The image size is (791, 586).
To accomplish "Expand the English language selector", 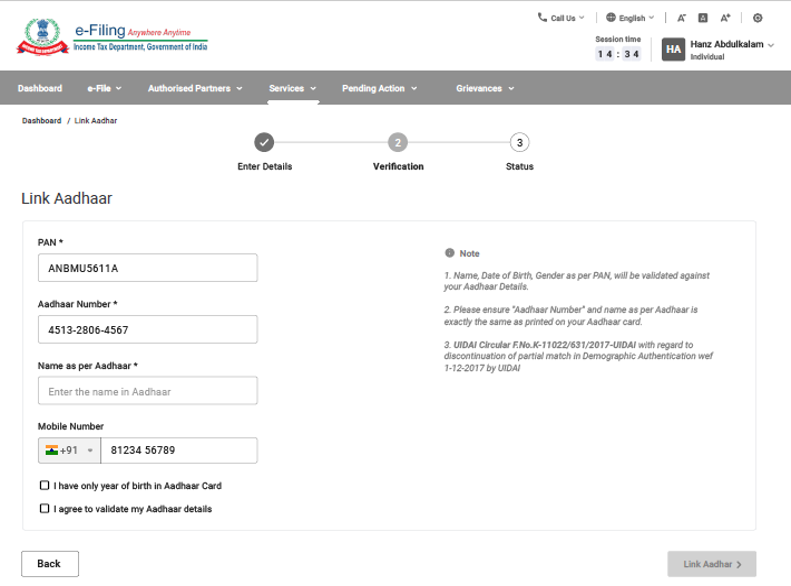I will tap(630, 18).
